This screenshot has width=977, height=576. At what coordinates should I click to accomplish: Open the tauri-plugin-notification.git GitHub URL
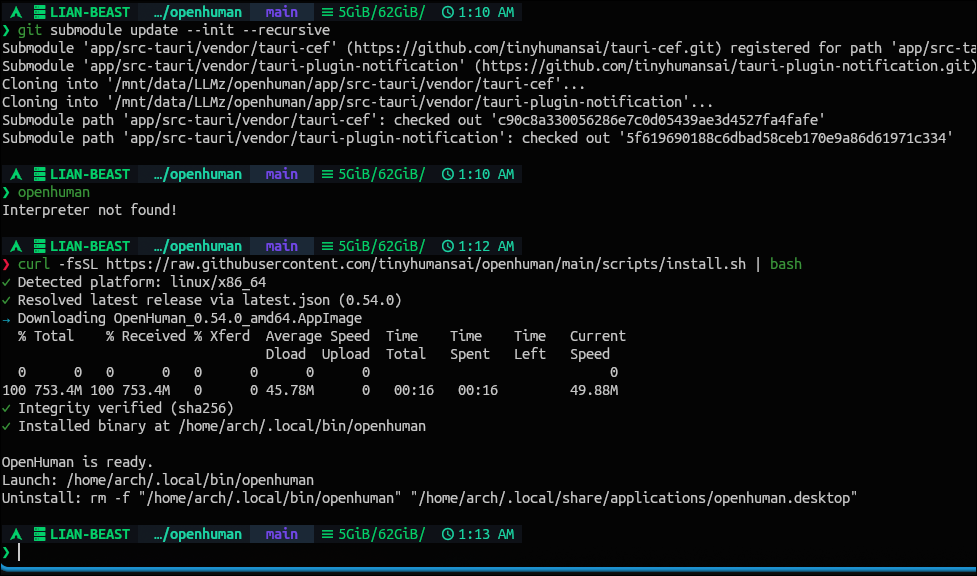tap(725, 66)
